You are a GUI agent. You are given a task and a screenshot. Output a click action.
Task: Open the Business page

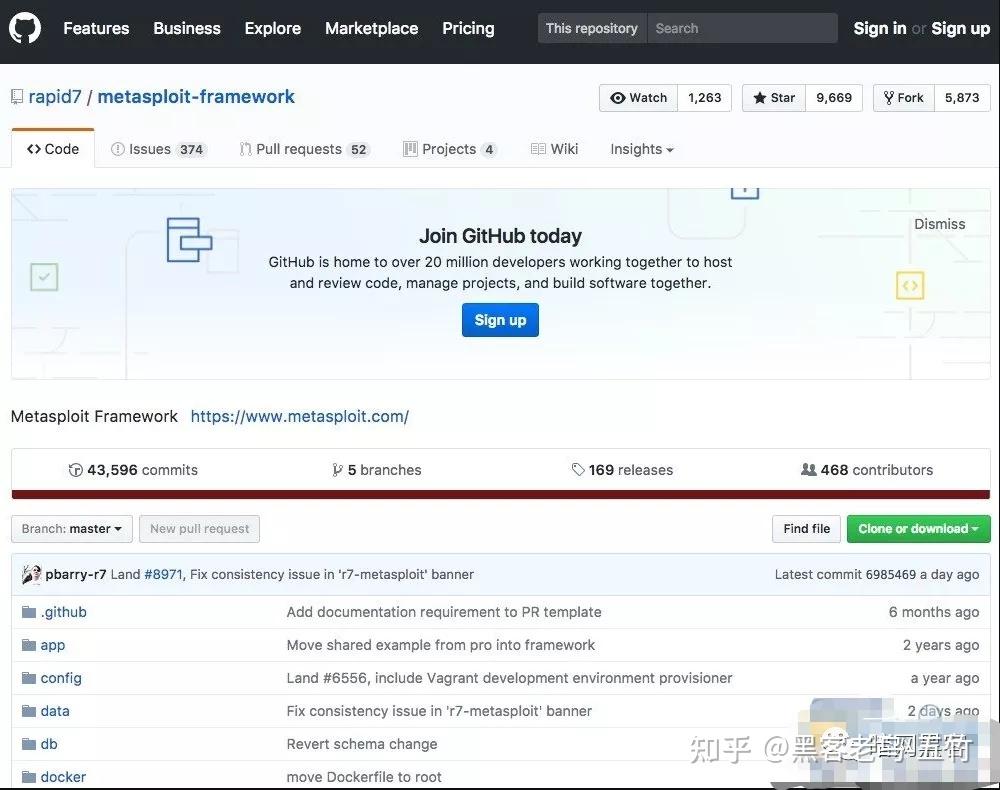click(187, 28)
